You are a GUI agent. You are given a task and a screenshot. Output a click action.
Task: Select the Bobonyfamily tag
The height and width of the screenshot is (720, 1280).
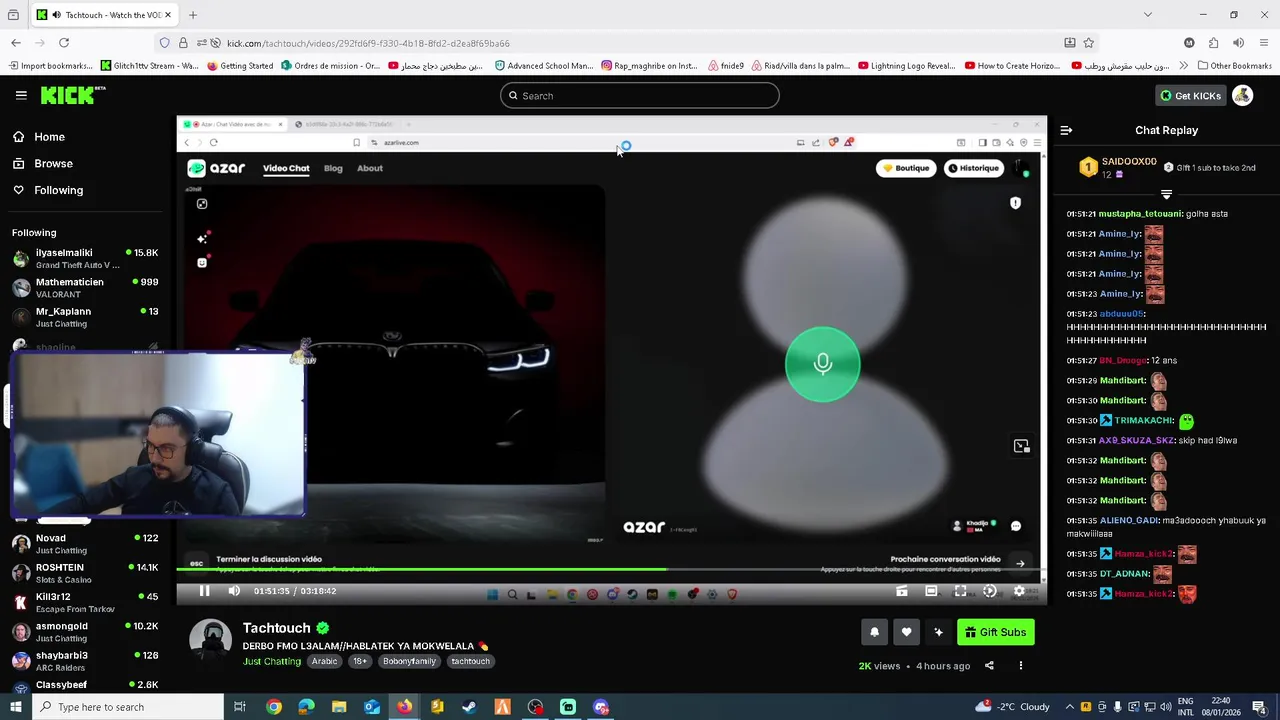410,661
